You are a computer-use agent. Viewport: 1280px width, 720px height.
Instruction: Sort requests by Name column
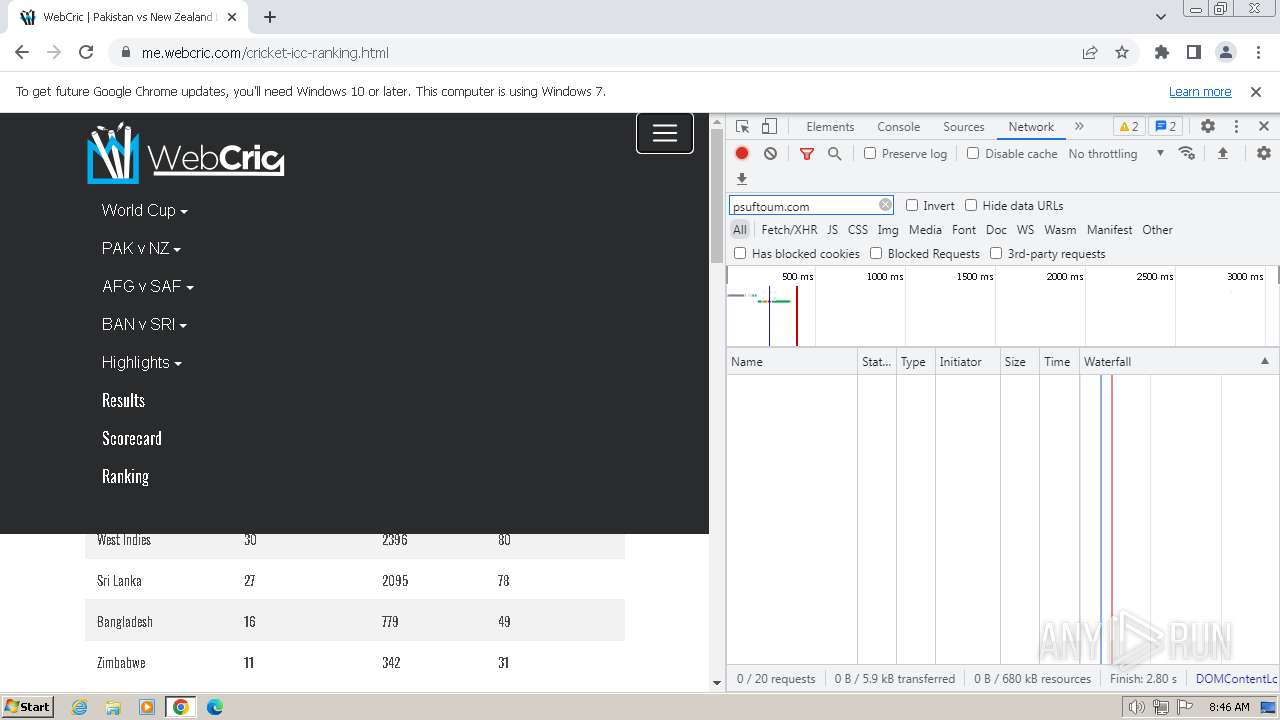click(792, 362)
